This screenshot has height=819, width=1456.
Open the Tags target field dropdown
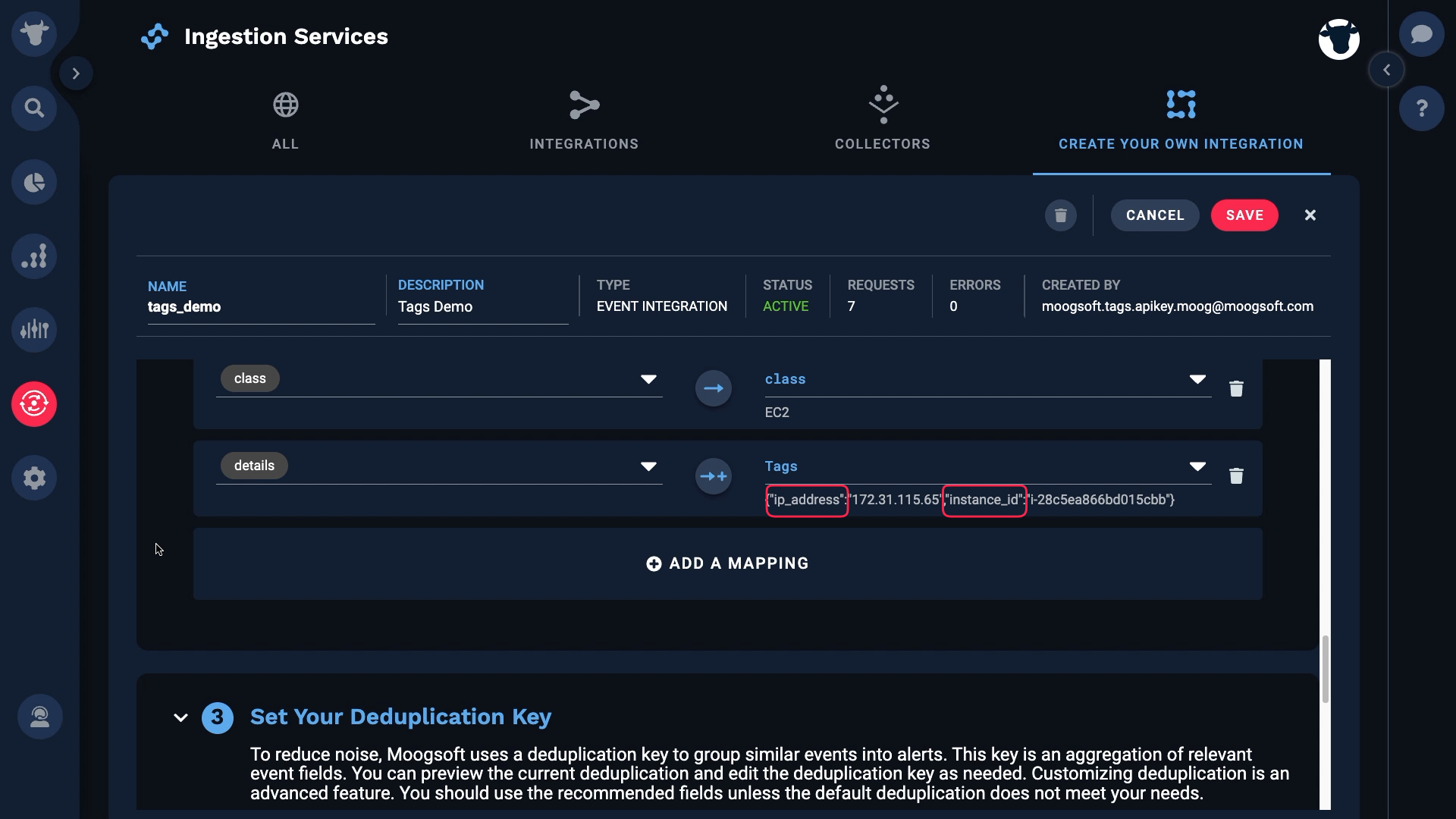(x=1197, y=466)
